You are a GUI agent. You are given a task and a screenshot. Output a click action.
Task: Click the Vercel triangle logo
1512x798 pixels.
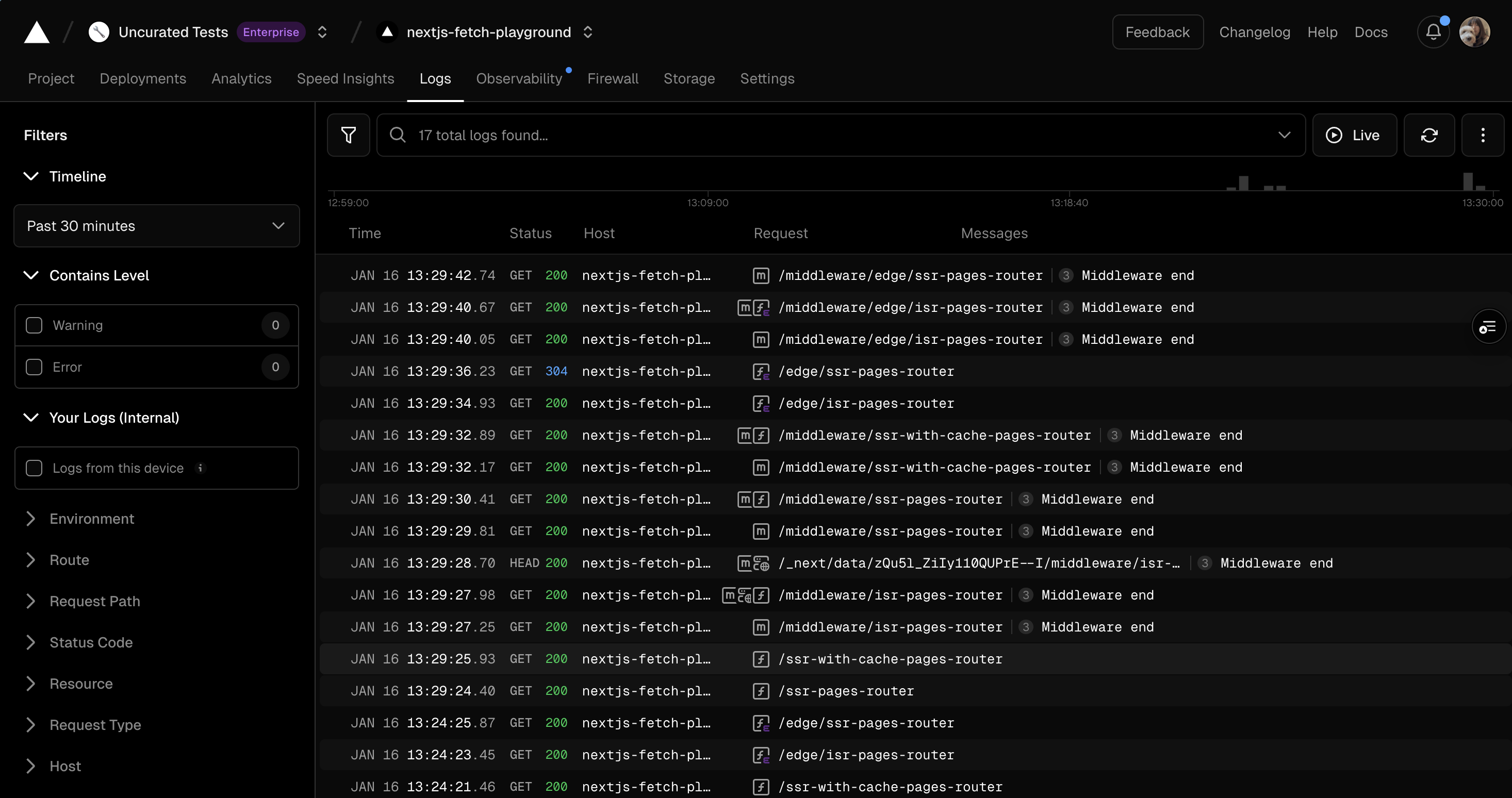[x=37, y=32]
